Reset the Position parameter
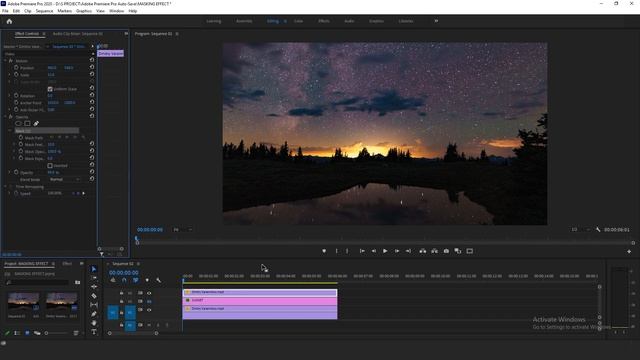The width and height of the screenshot is (640, 360). [92, 67]
